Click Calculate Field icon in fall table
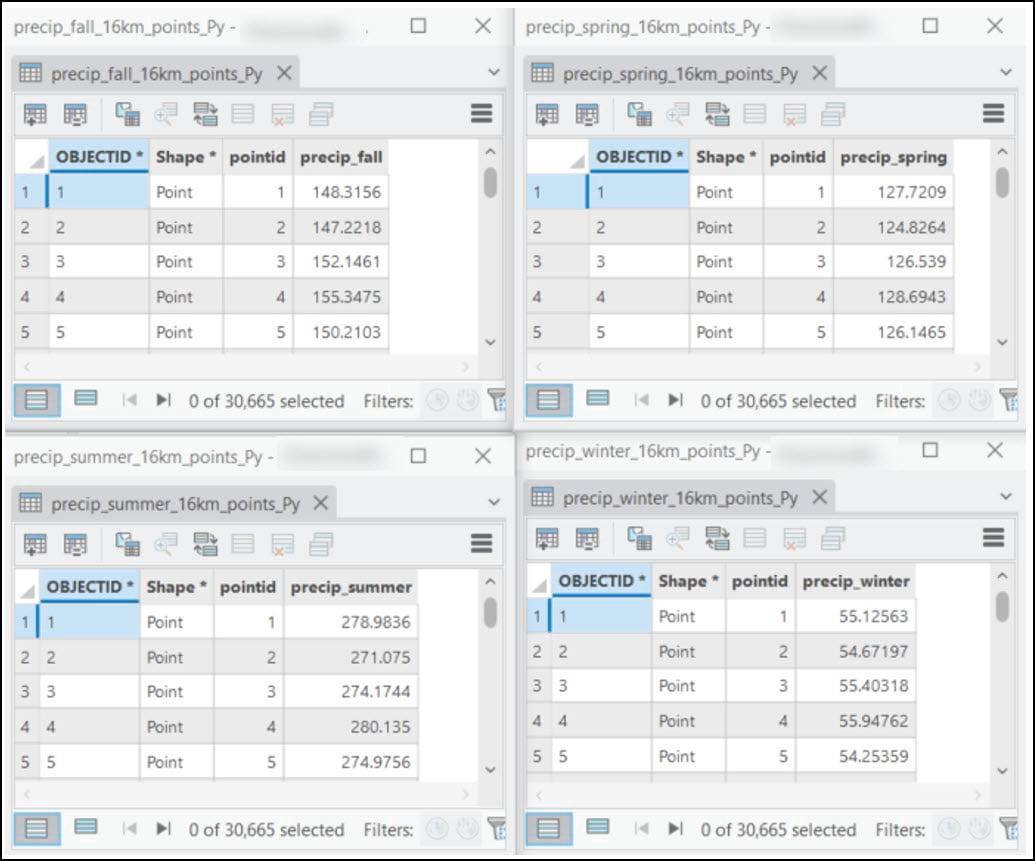The image size is (1035, 861). point(75,114)
